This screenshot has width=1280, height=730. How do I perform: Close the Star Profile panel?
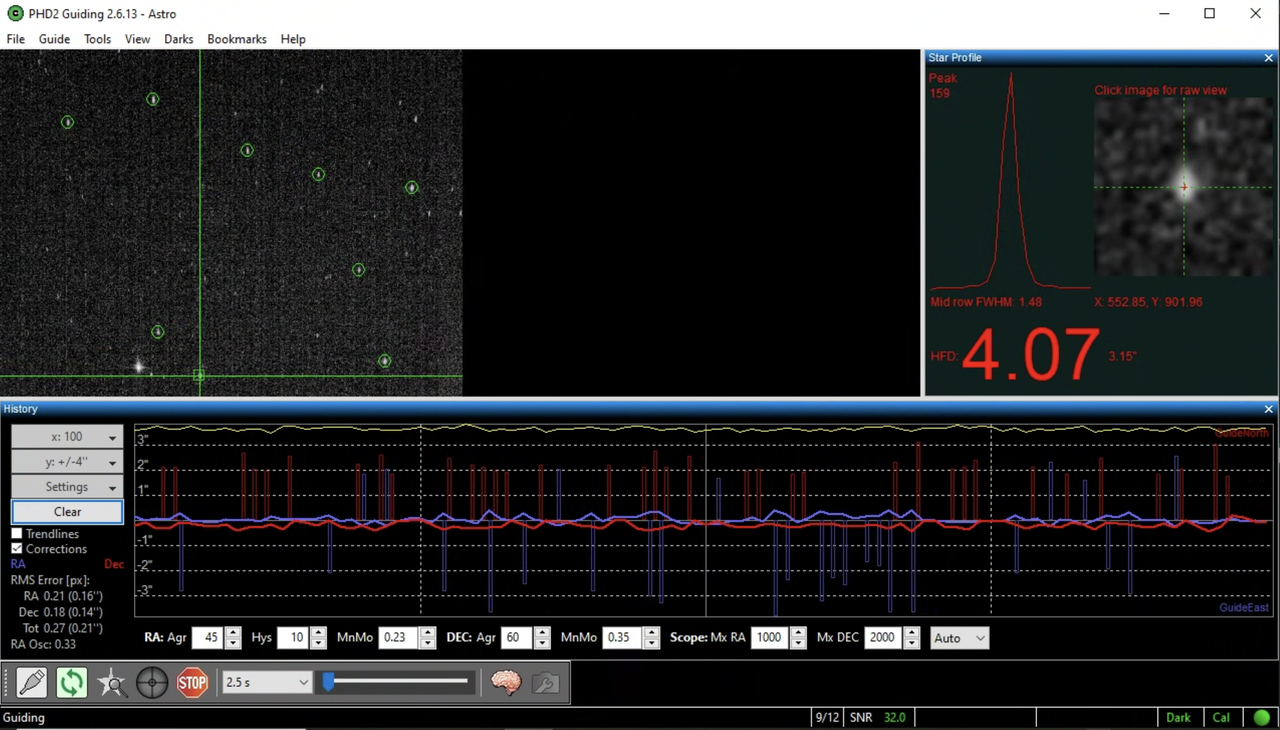(x=1268, y=58)
